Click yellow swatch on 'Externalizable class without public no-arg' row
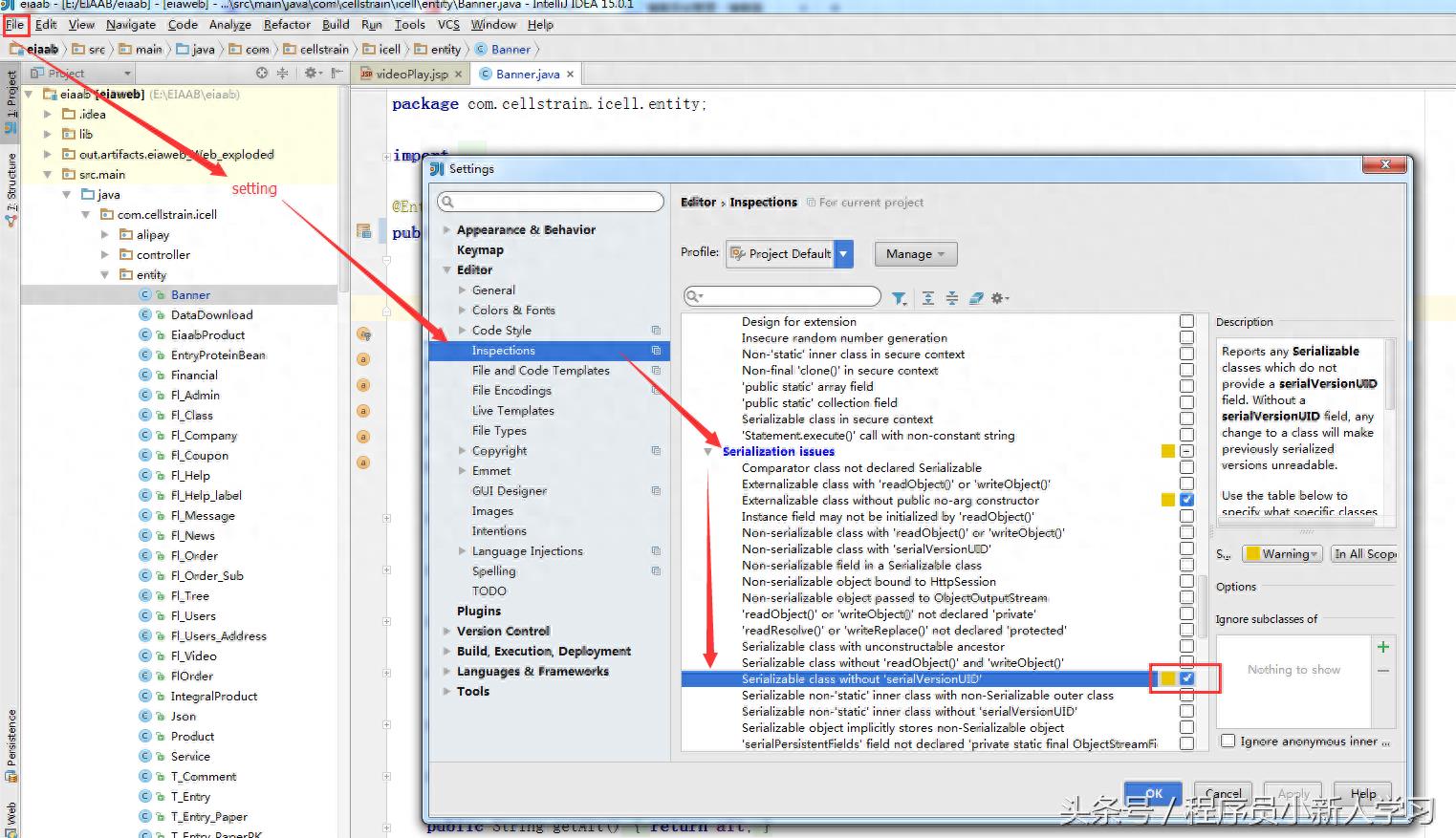This screenshot has width=1456, height=838. pyautogui.click(x=1167, y=500)
